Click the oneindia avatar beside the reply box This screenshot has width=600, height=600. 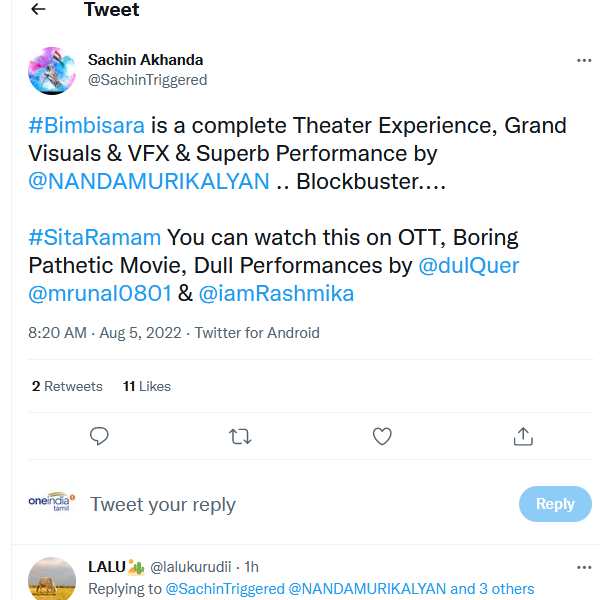(x=52, y=503)
